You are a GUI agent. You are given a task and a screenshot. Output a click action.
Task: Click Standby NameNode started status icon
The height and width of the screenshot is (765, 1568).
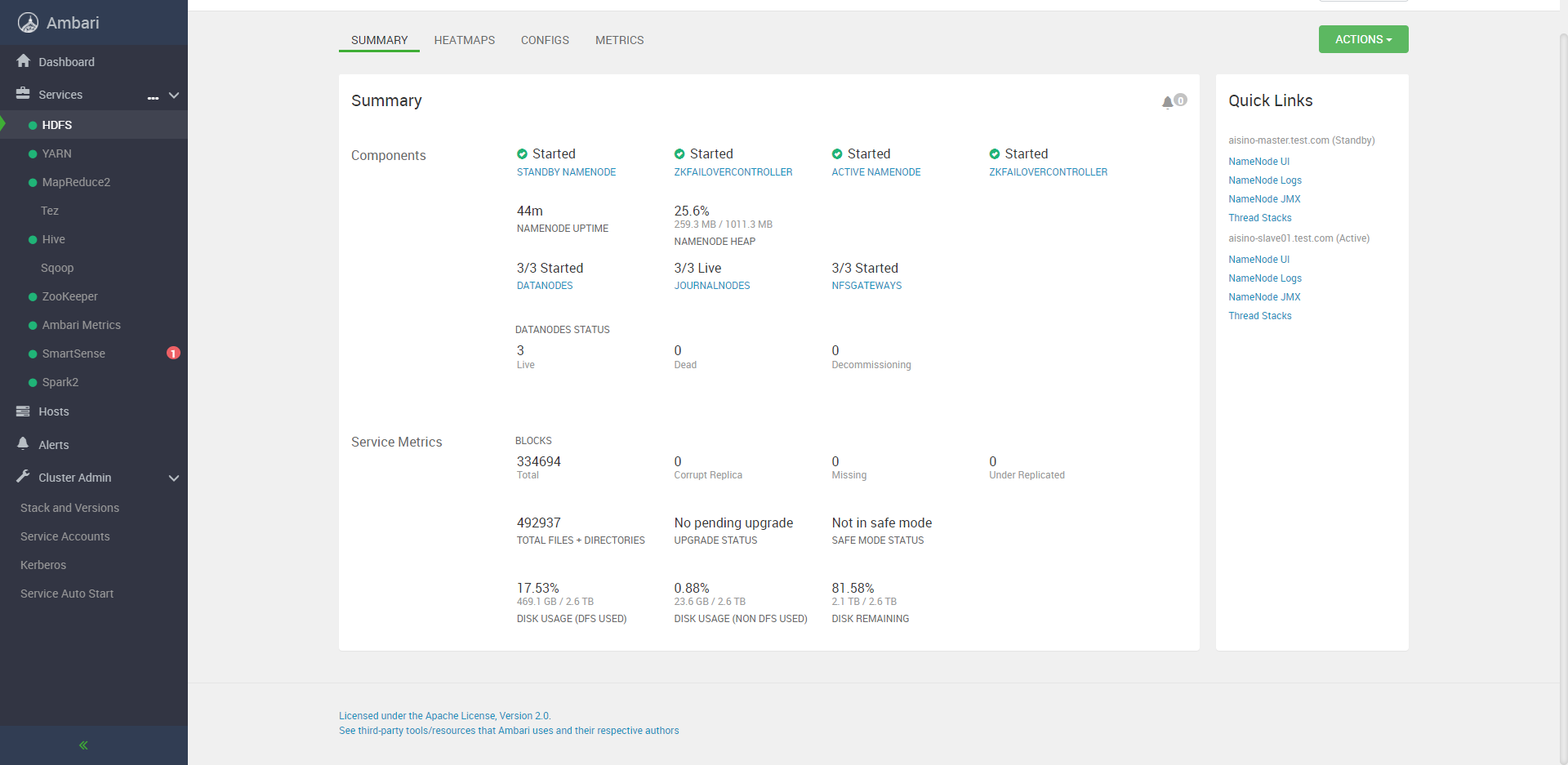522,153
